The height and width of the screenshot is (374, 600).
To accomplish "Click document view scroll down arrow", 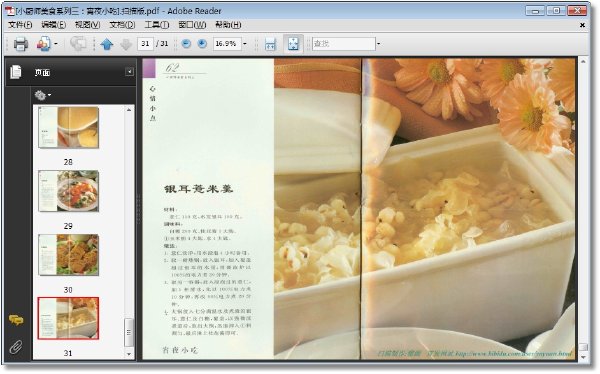I will [x=583, y=357].
